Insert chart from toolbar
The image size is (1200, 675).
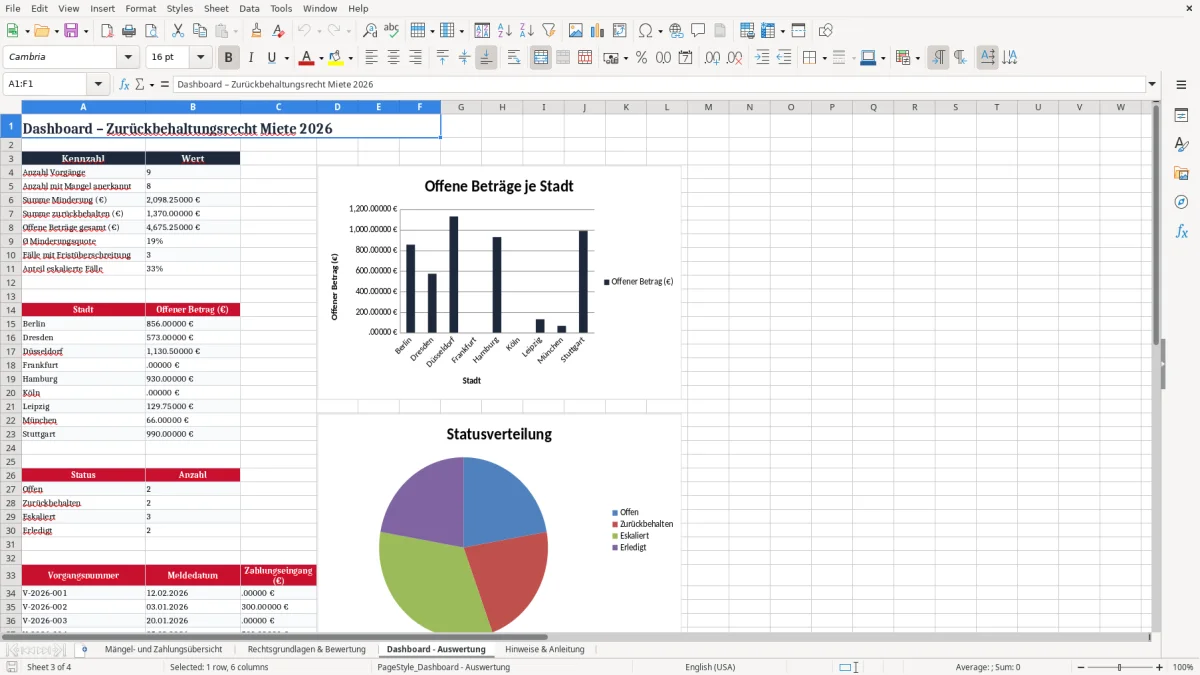[x=598, y=31]
